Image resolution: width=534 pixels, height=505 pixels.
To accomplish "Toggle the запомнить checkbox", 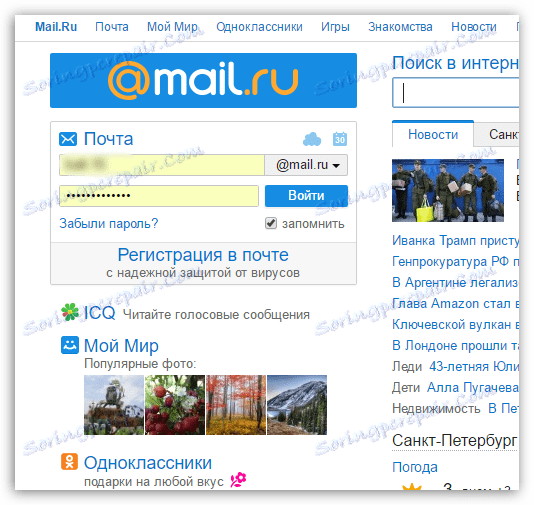I will pyautogui.click(x=271, y=223).
